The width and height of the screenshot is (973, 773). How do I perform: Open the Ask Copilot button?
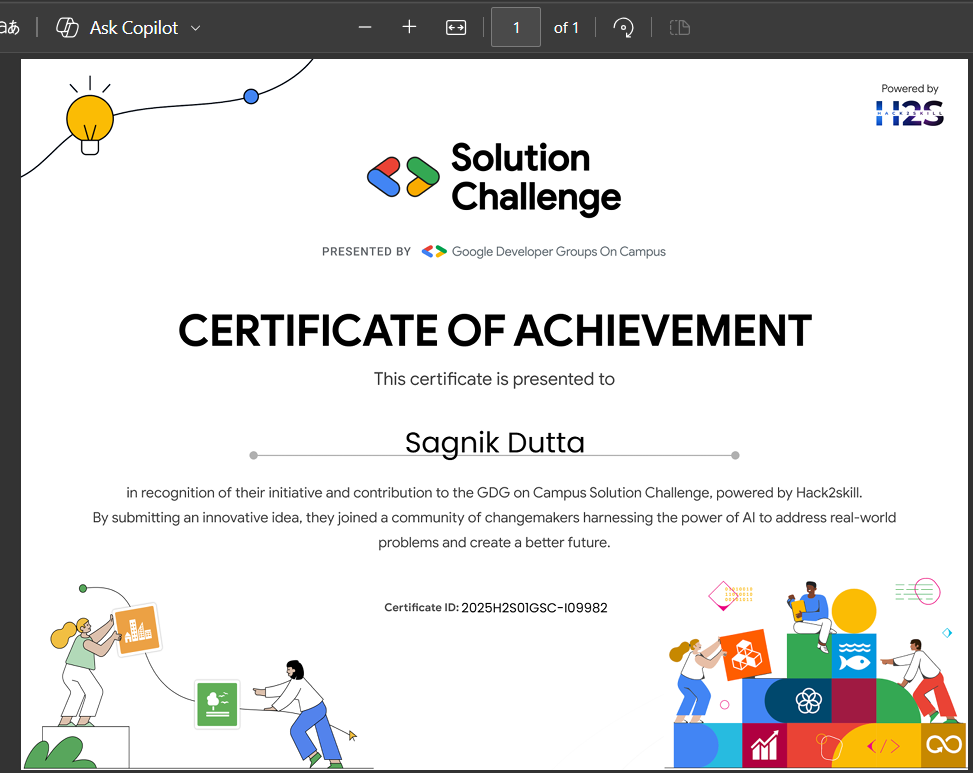tap(118, 28)
